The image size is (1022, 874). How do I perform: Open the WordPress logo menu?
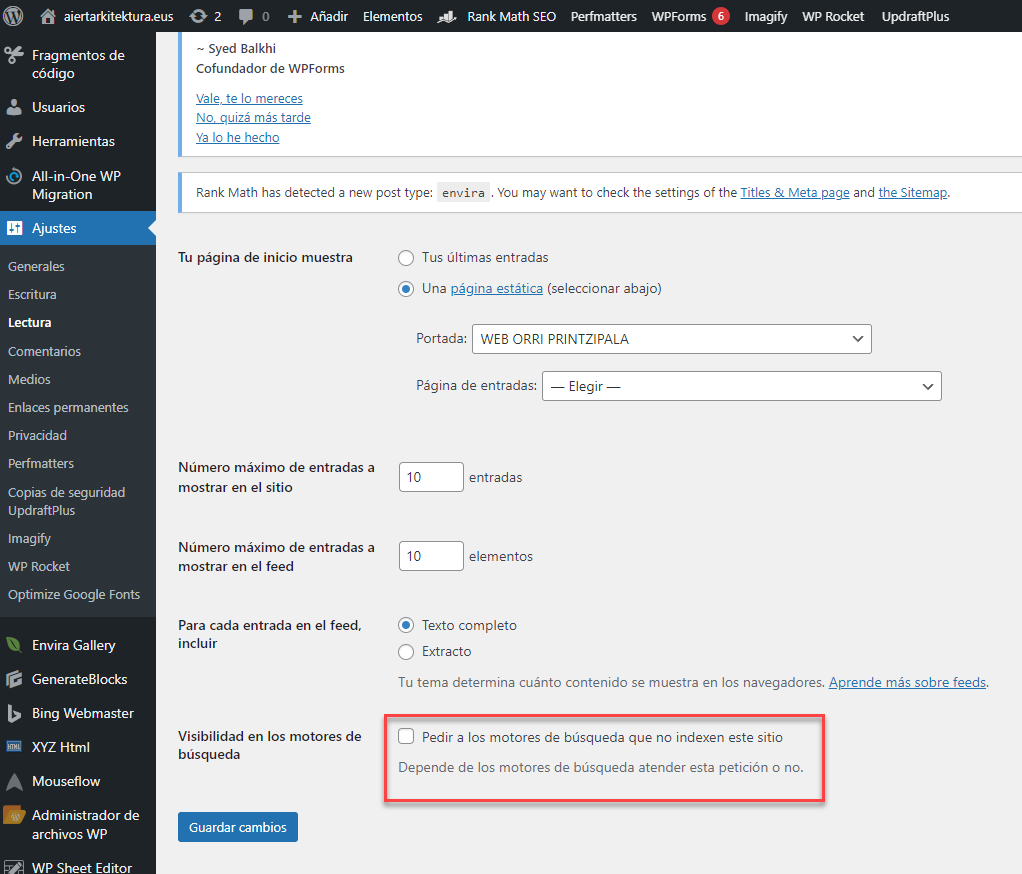[13, 16]
